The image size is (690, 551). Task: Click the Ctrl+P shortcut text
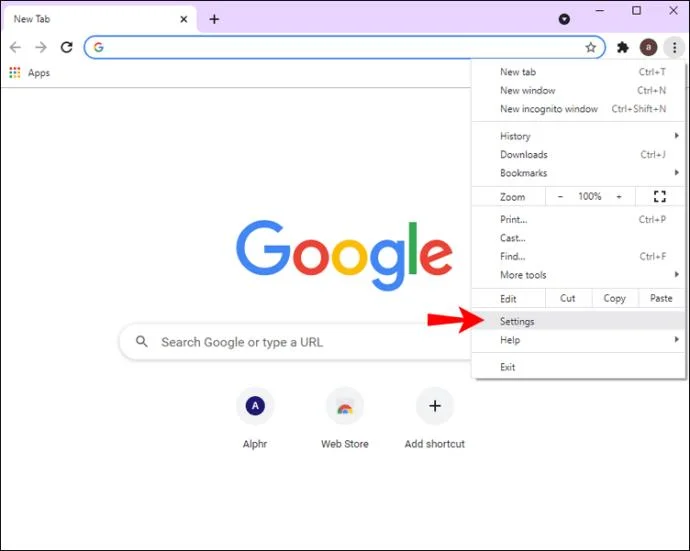[x=652, y=219]
